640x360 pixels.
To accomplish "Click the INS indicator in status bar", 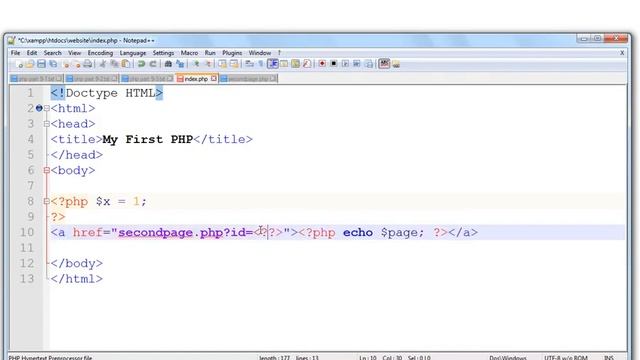I will coord(609,358).
